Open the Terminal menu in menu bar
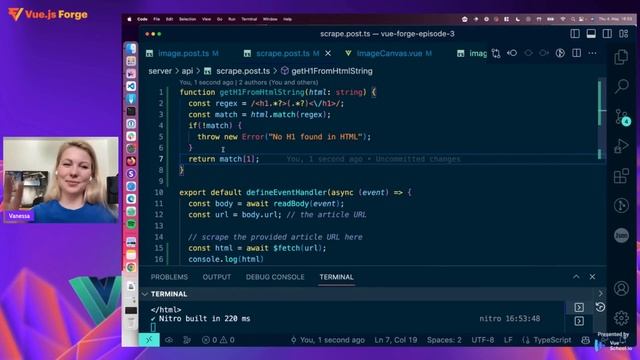 pos(249,19)
